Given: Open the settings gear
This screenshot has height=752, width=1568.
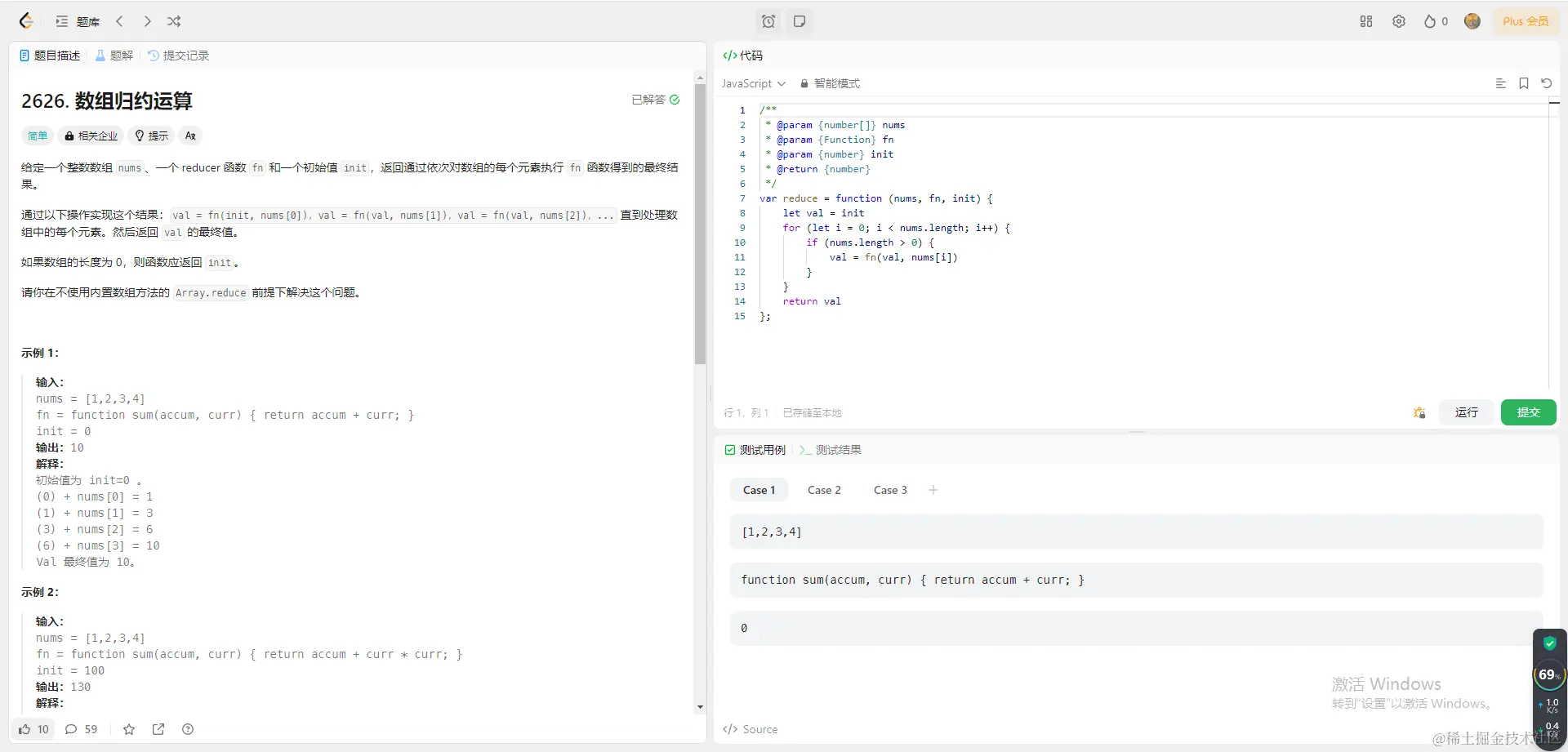Looking at the screenshot, I should tap(1399, 21).
